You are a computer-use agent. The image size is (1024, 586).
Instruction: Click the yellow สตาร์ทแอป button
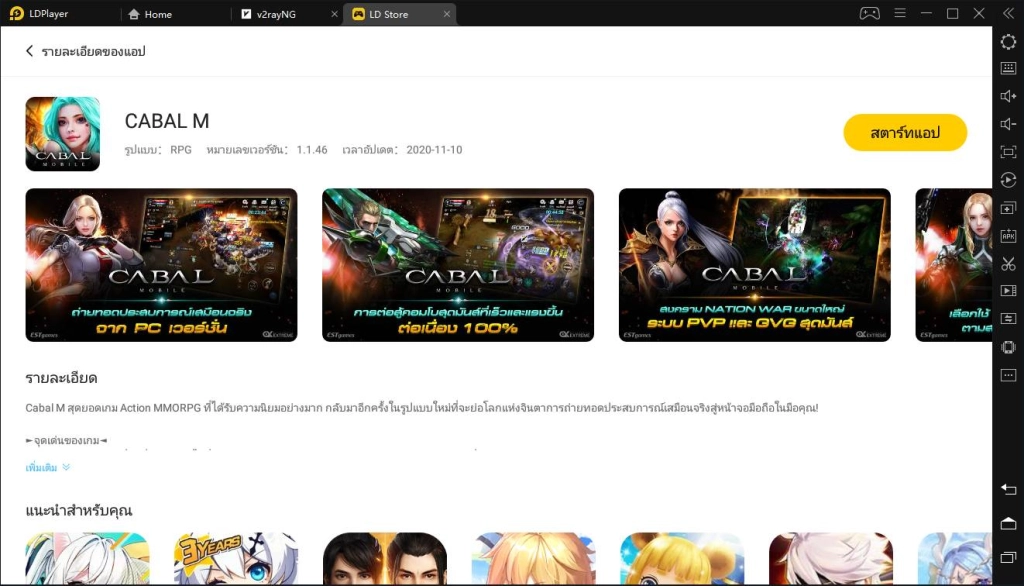[x=905, y=133]
